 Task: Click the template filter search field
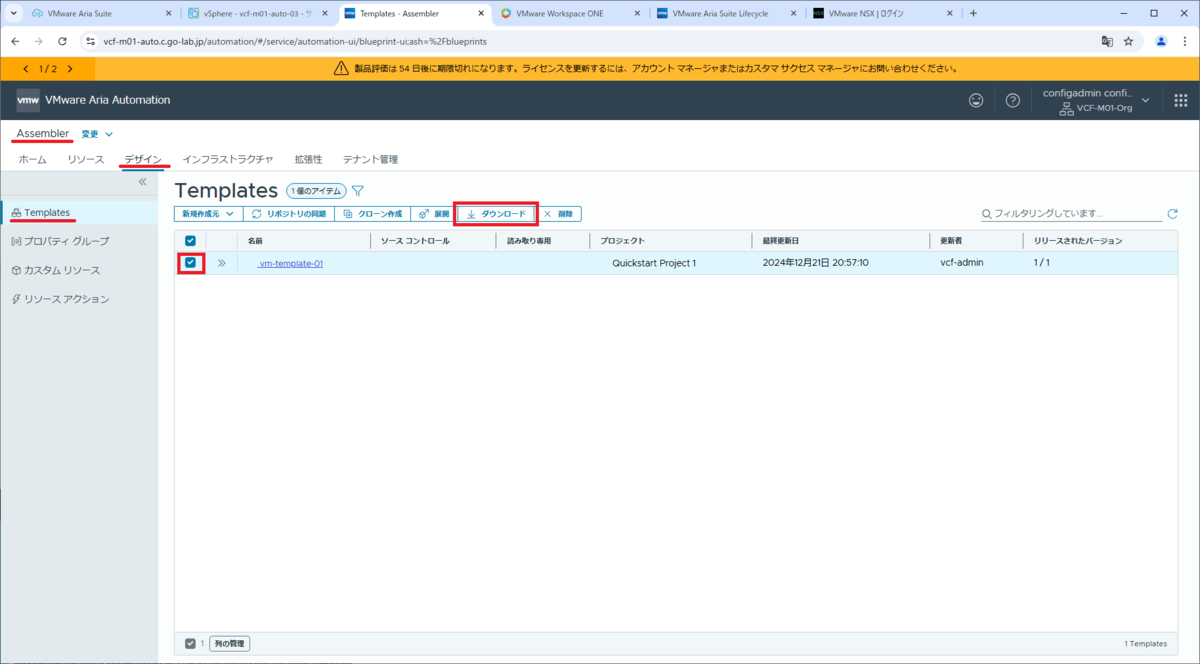pyautogui.click(x=1070, y=214)
